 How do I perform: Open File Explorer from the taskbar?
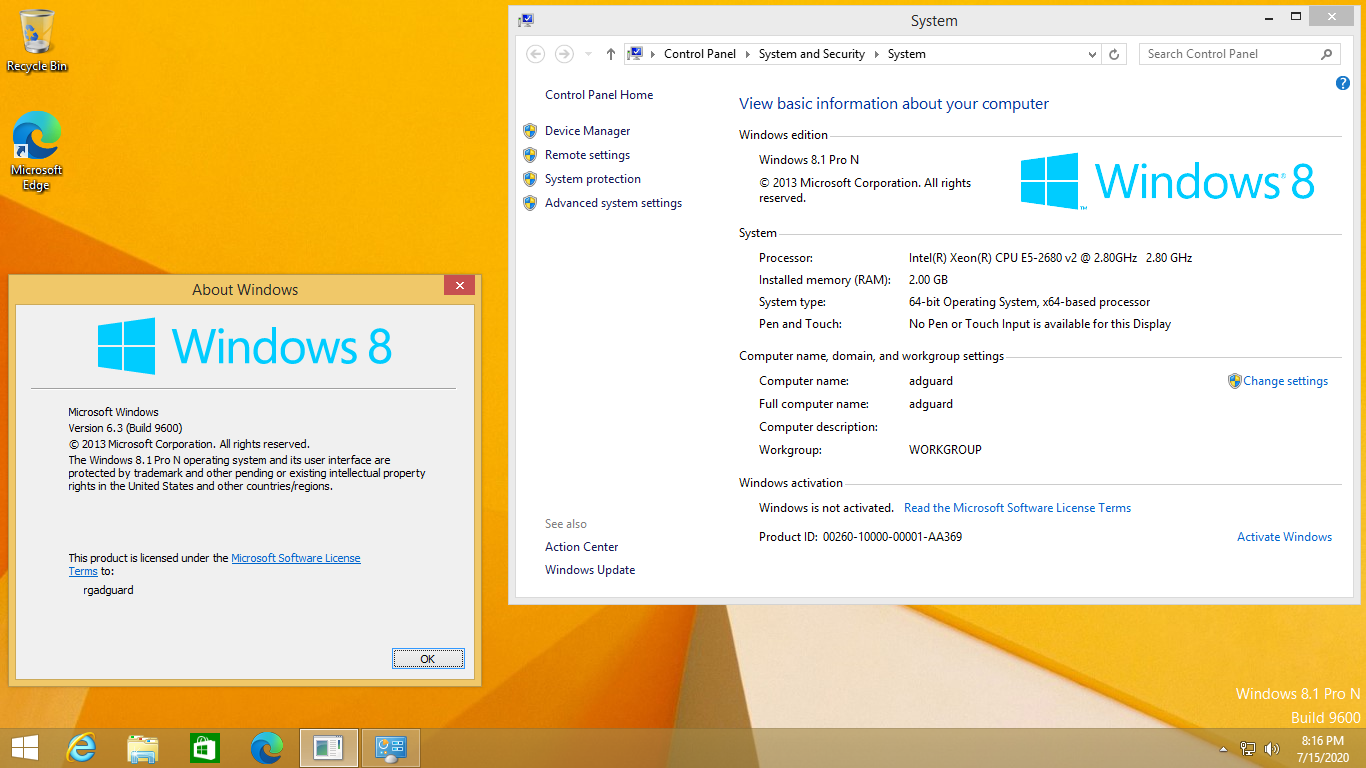143,748
